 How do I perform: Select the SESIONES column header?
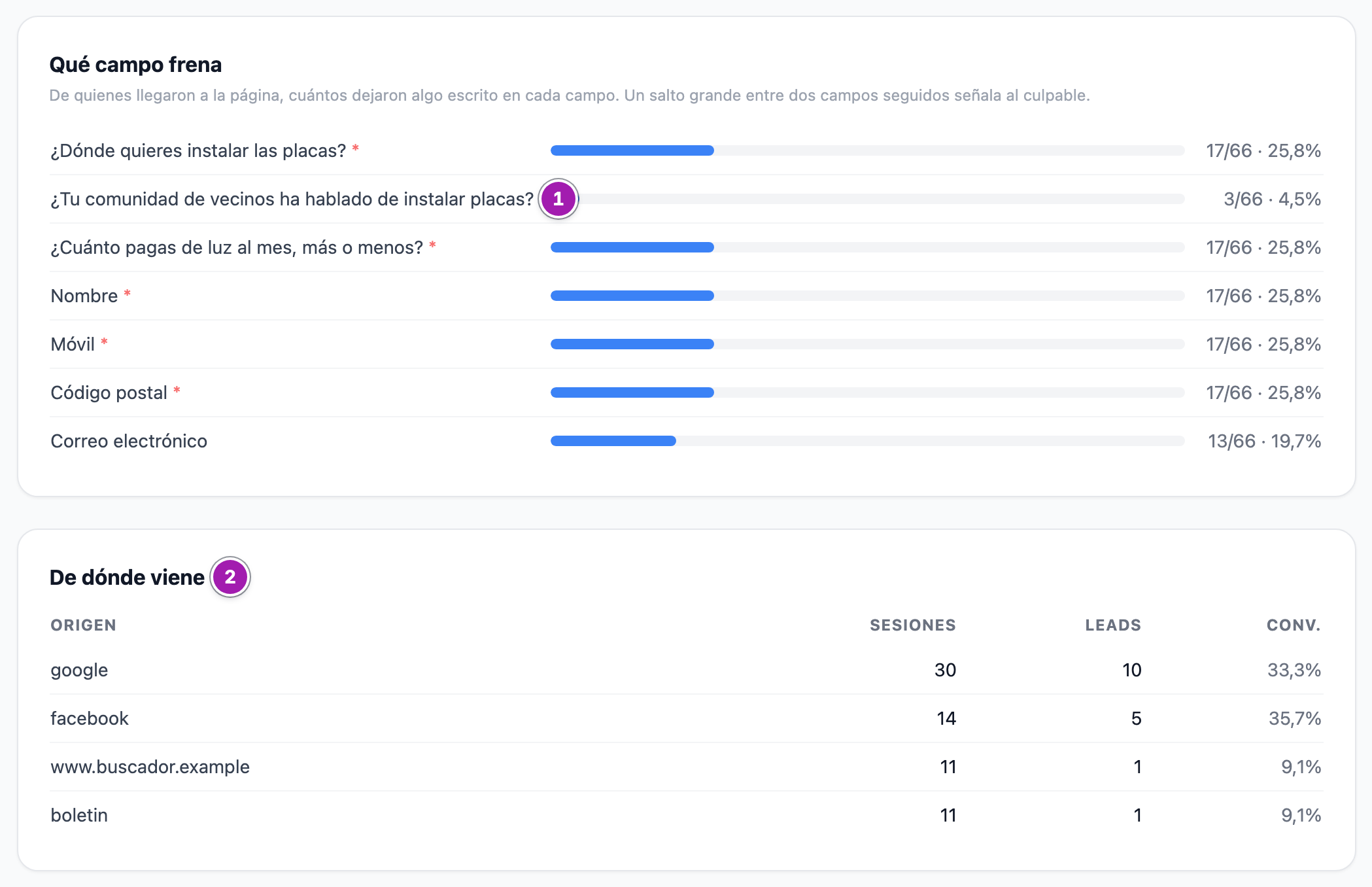pos(912,625)
